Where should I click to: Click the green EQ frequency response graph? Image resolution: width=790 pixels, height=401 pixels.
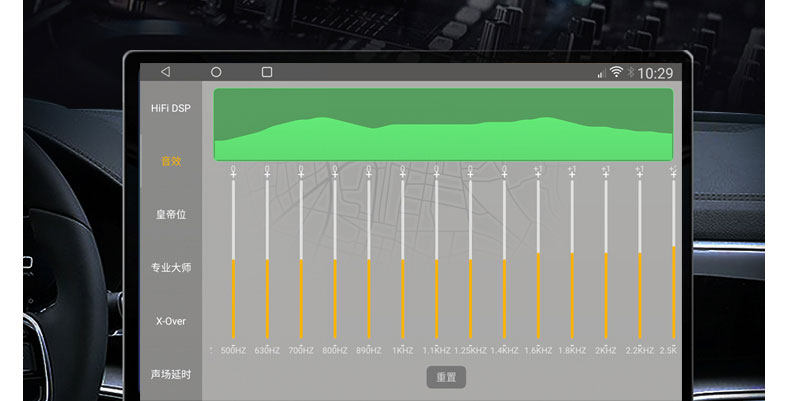click(x=443, y=125)
